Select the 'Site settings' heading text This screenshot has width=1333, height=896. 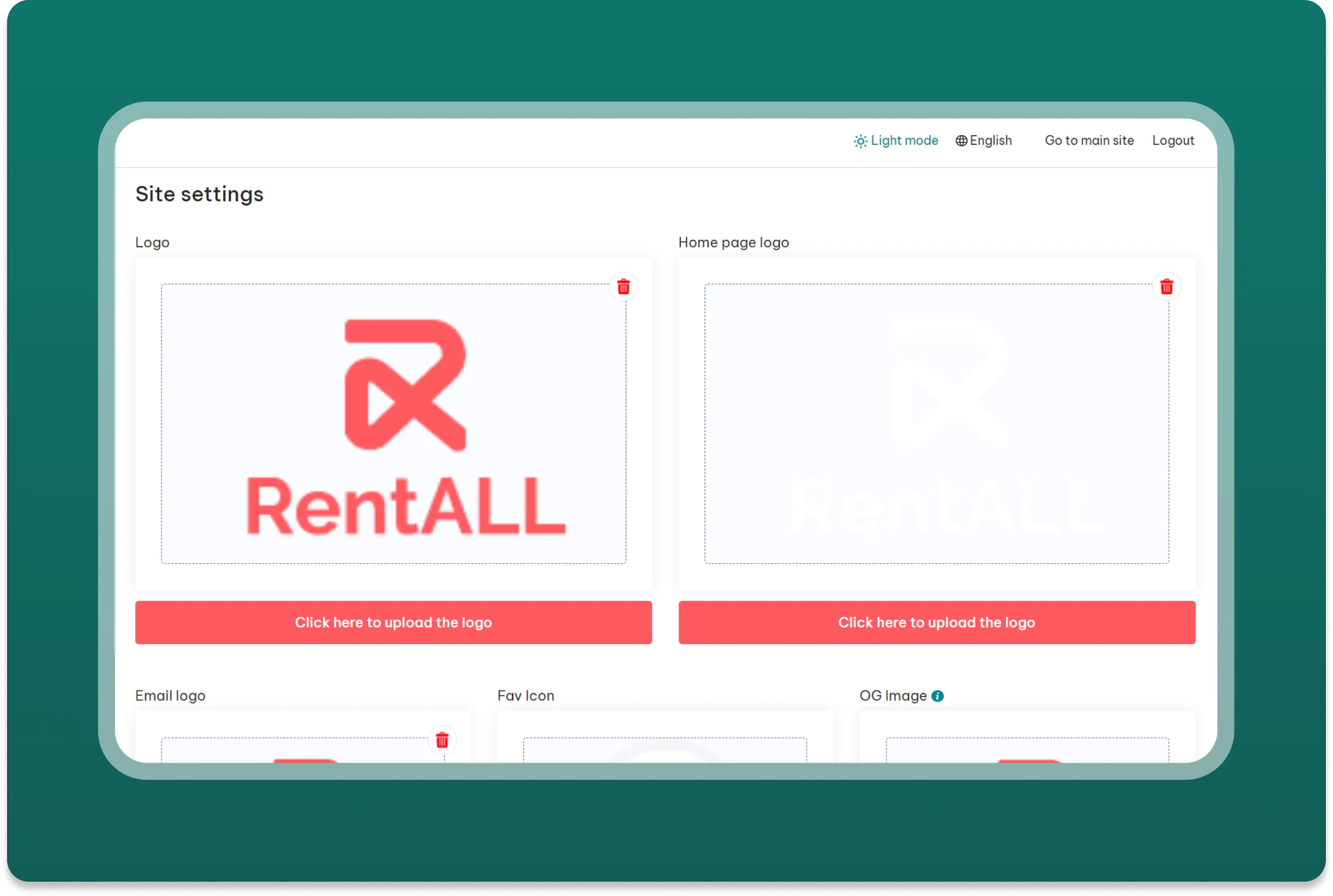point(199,194)
